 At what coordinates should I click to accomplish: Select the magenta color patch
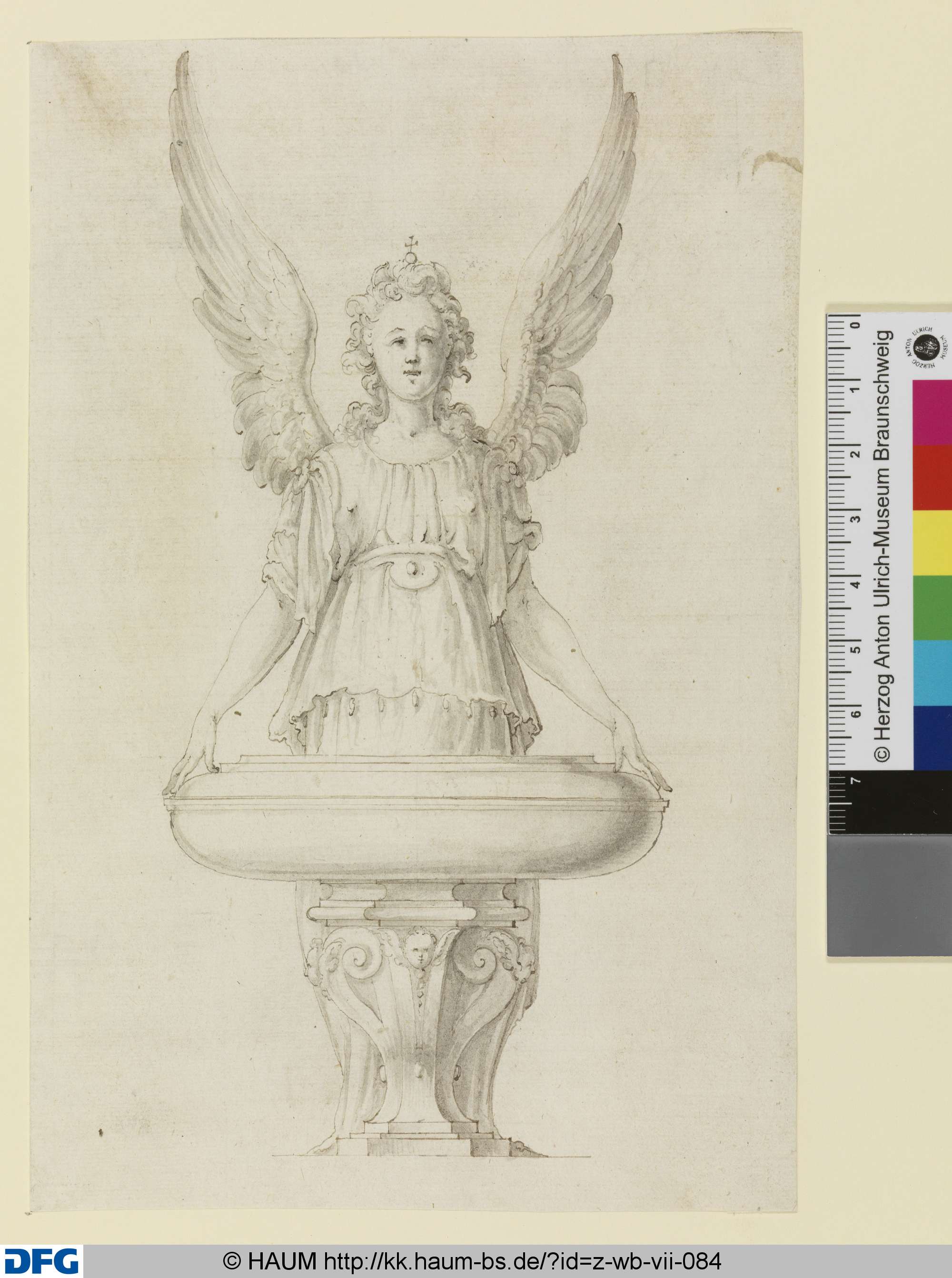(932, 411)
